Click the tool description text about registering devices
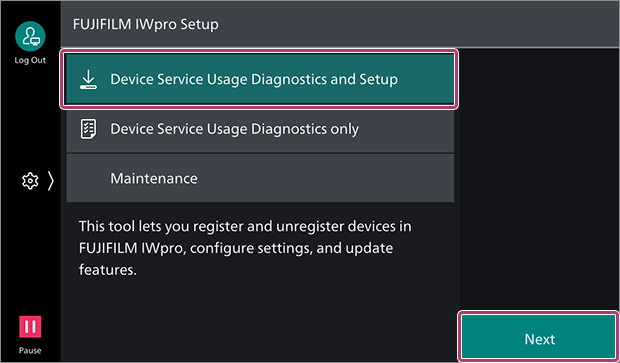The image size is (620, 363). (x=245, y=248)
